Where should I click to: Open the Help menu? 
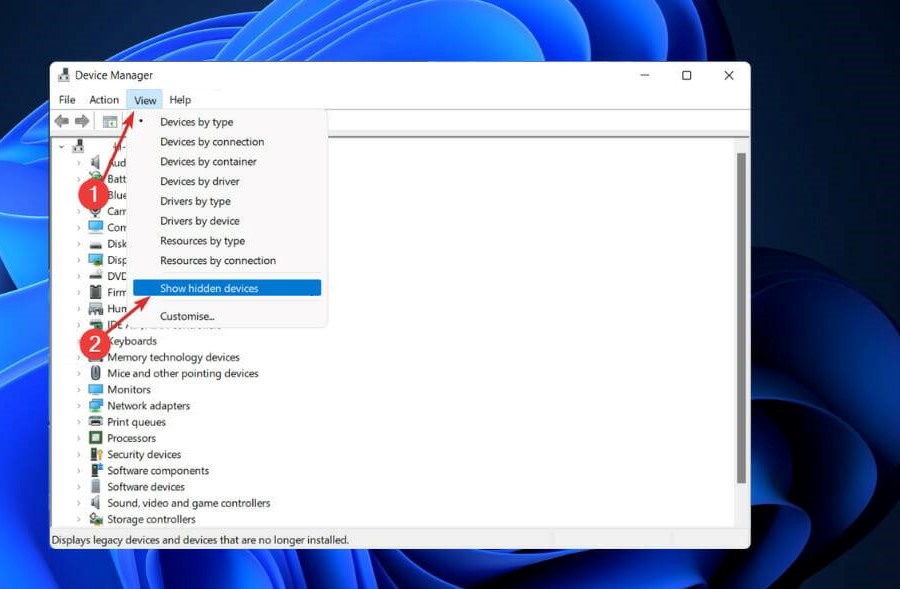[180, 100]
